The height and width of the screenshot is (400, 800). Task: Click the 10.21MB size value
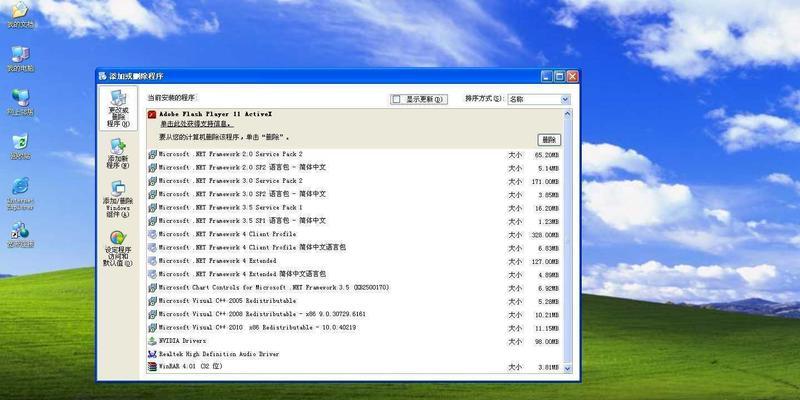pos(546,315)
